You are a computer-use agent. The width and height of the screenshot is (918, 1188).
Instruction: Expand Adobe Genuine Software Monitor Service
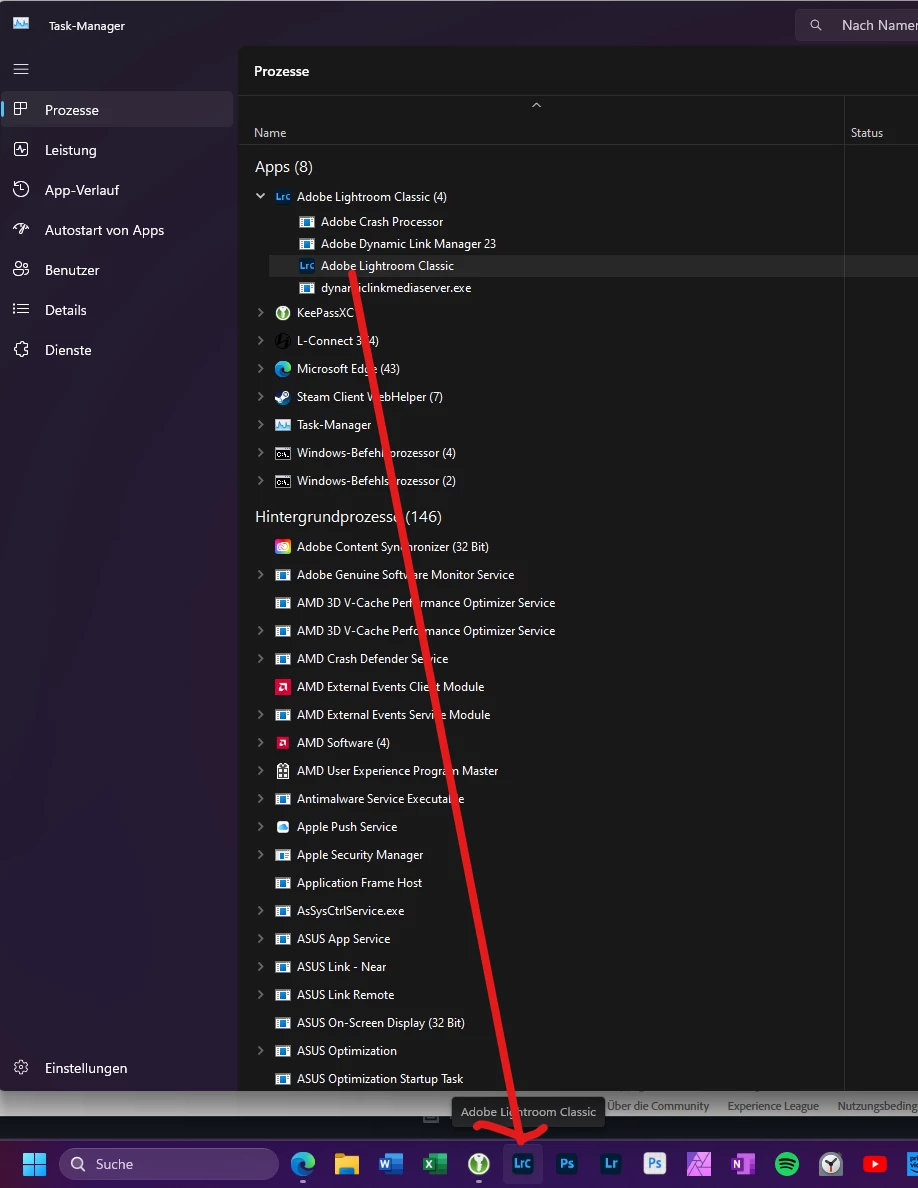click(x=261, y=575)
